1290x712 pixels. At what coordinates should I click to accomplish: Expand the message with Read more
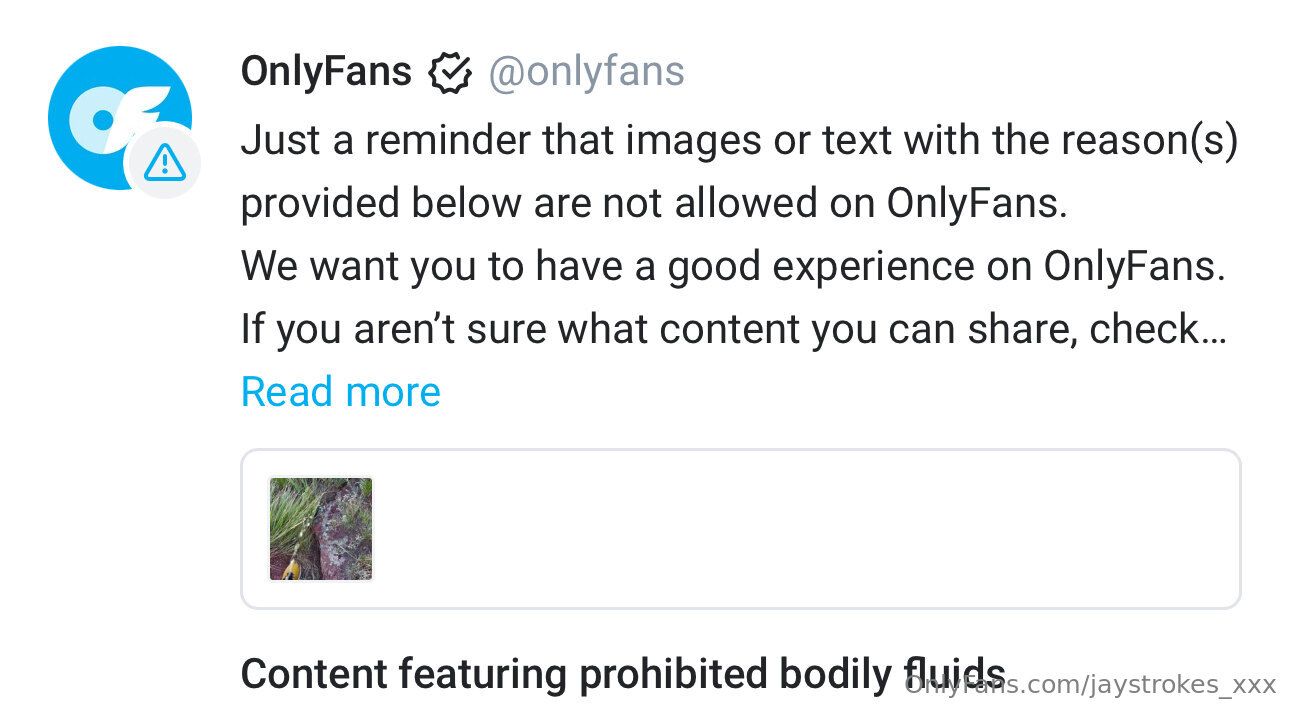point(340,391)
